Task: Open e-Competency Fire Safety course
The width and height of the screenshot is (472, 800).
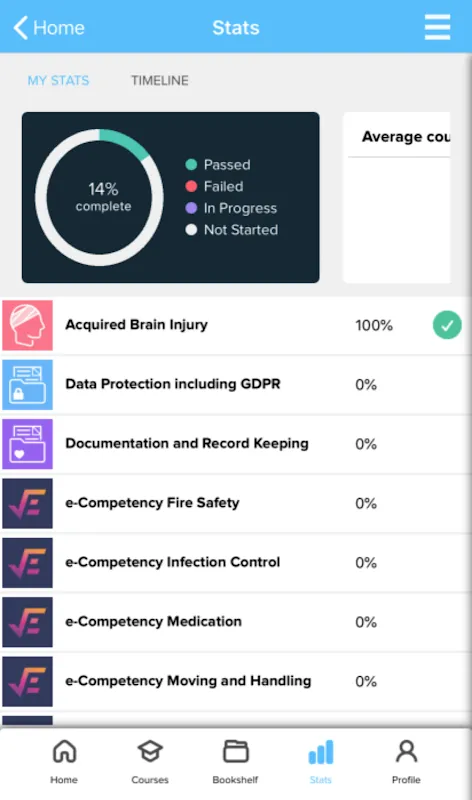Action: [x=236, y=503]
